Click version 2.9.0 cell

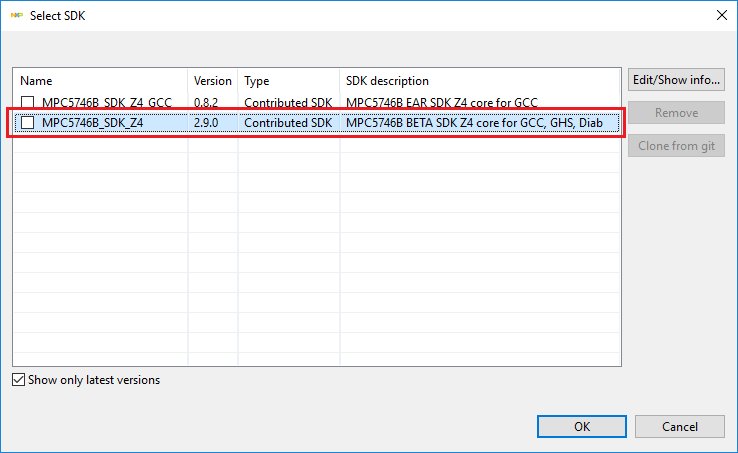206,123
